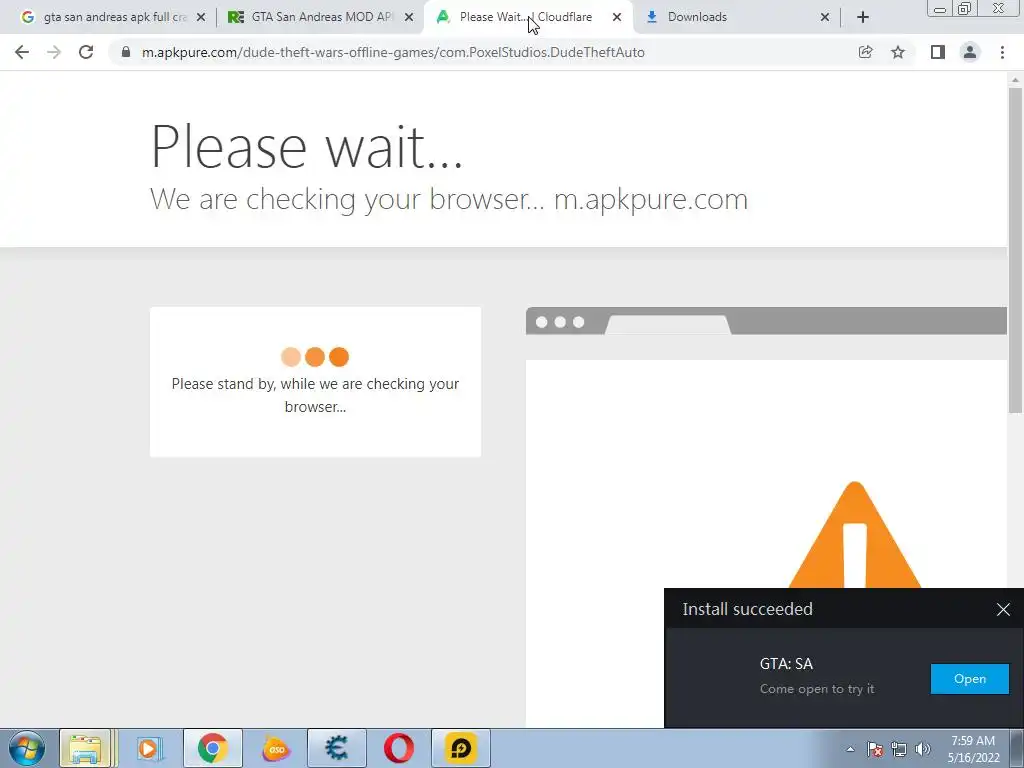Image resolution: width=1024 pixels, height=768 pixels.
Task: Click the page vertical scrollbar thumb
Action: 1015,250
